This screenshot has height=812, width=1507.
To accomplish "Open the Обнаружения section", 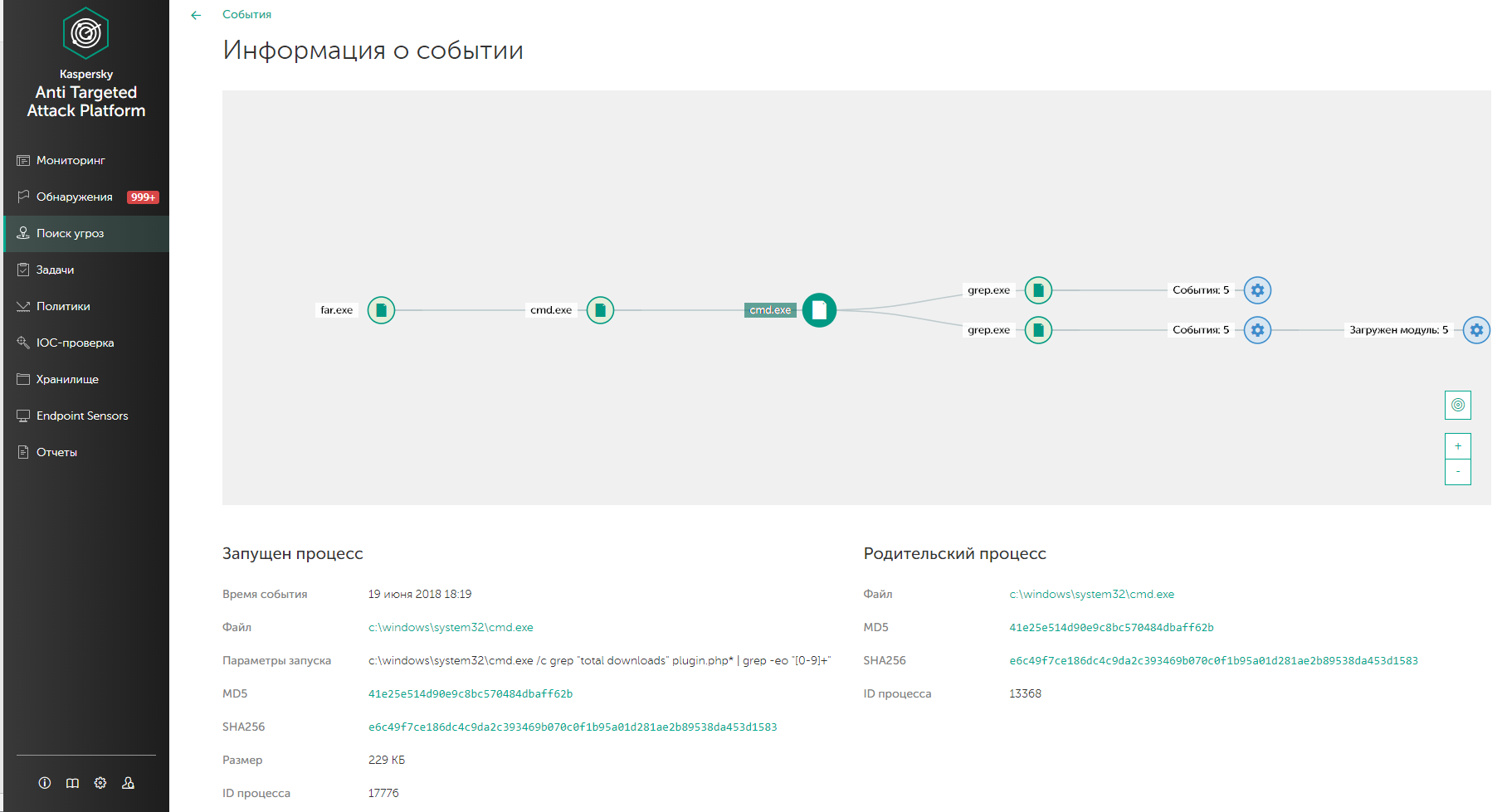I will [x=74, y=197].
